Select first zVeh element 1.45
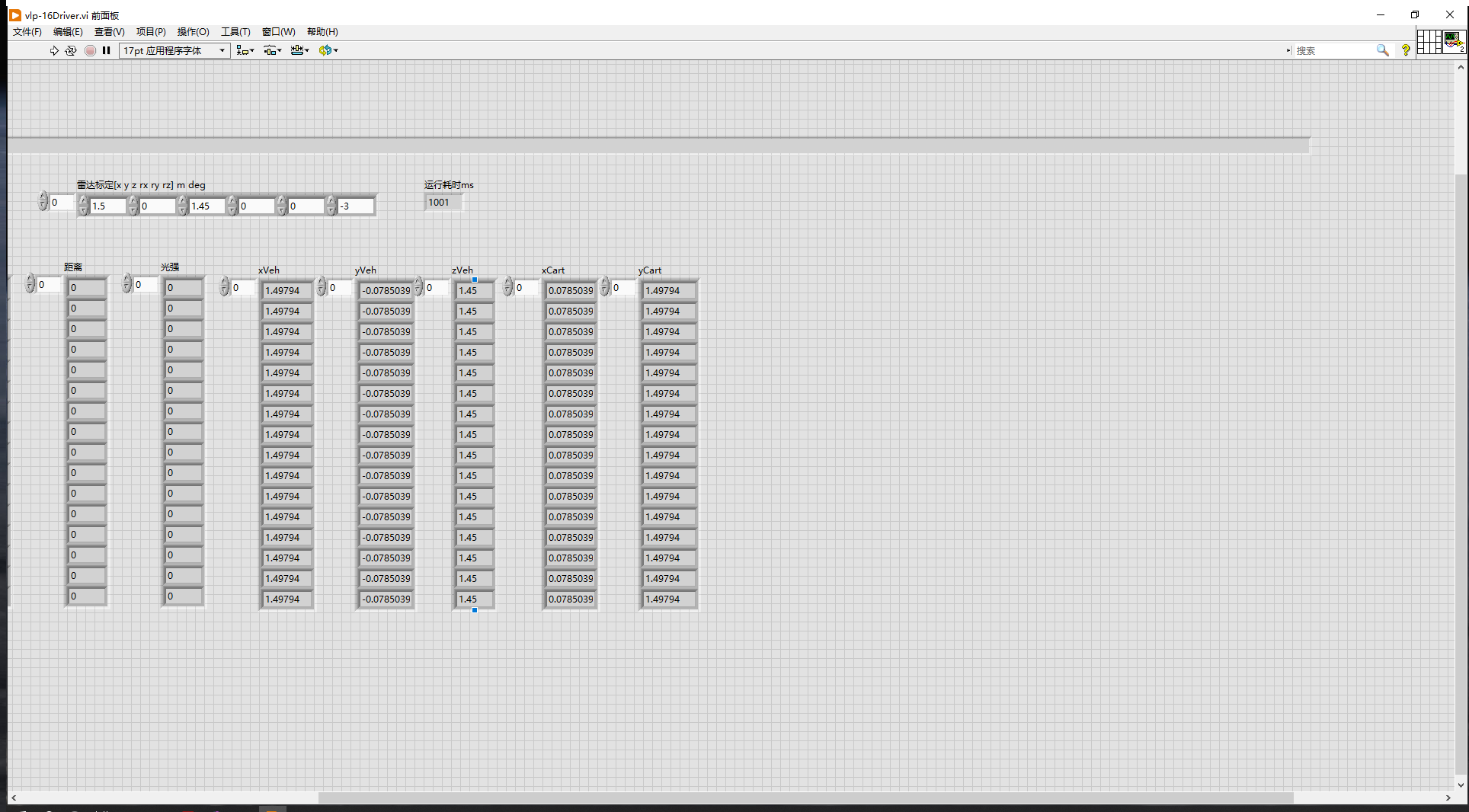Viewport: 1469px width, 812px height. (474, 290)
